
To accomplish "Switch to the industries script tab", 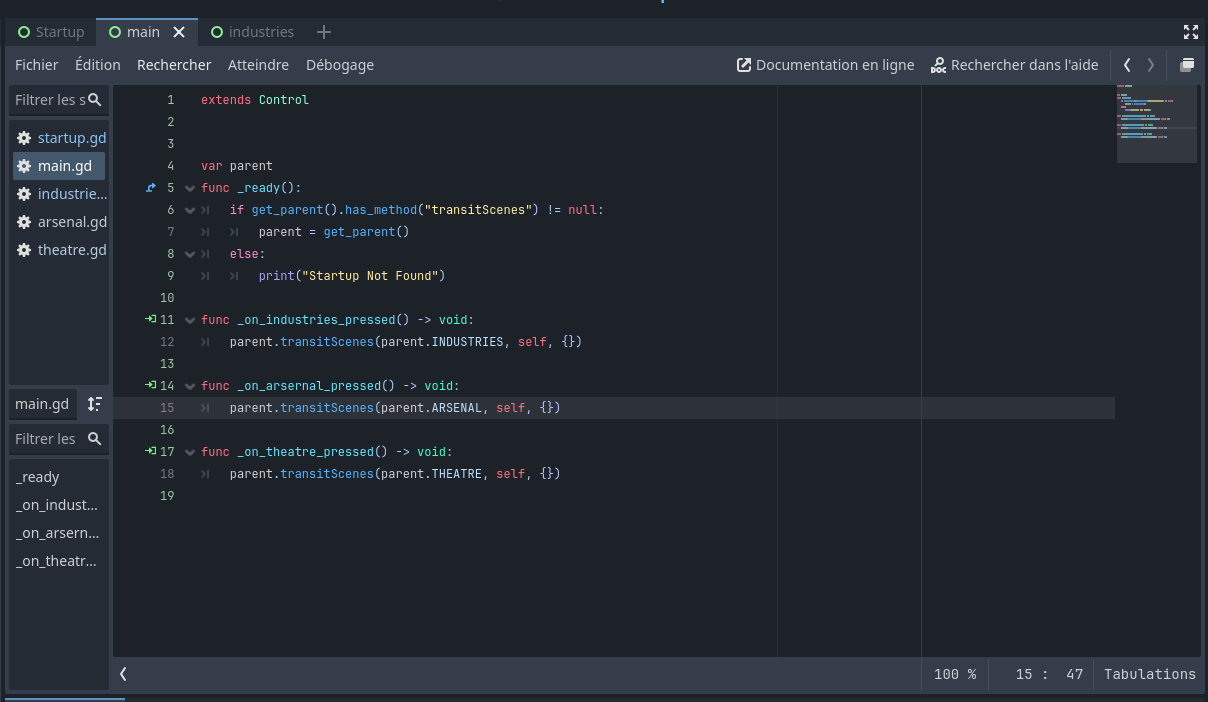I will coord(252,31).
